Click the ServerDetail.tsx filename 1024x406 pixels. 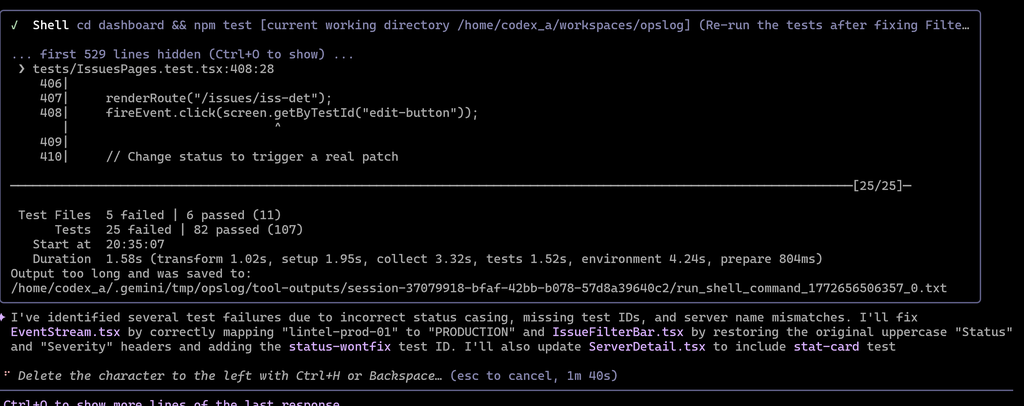click(x=647, y=347)
